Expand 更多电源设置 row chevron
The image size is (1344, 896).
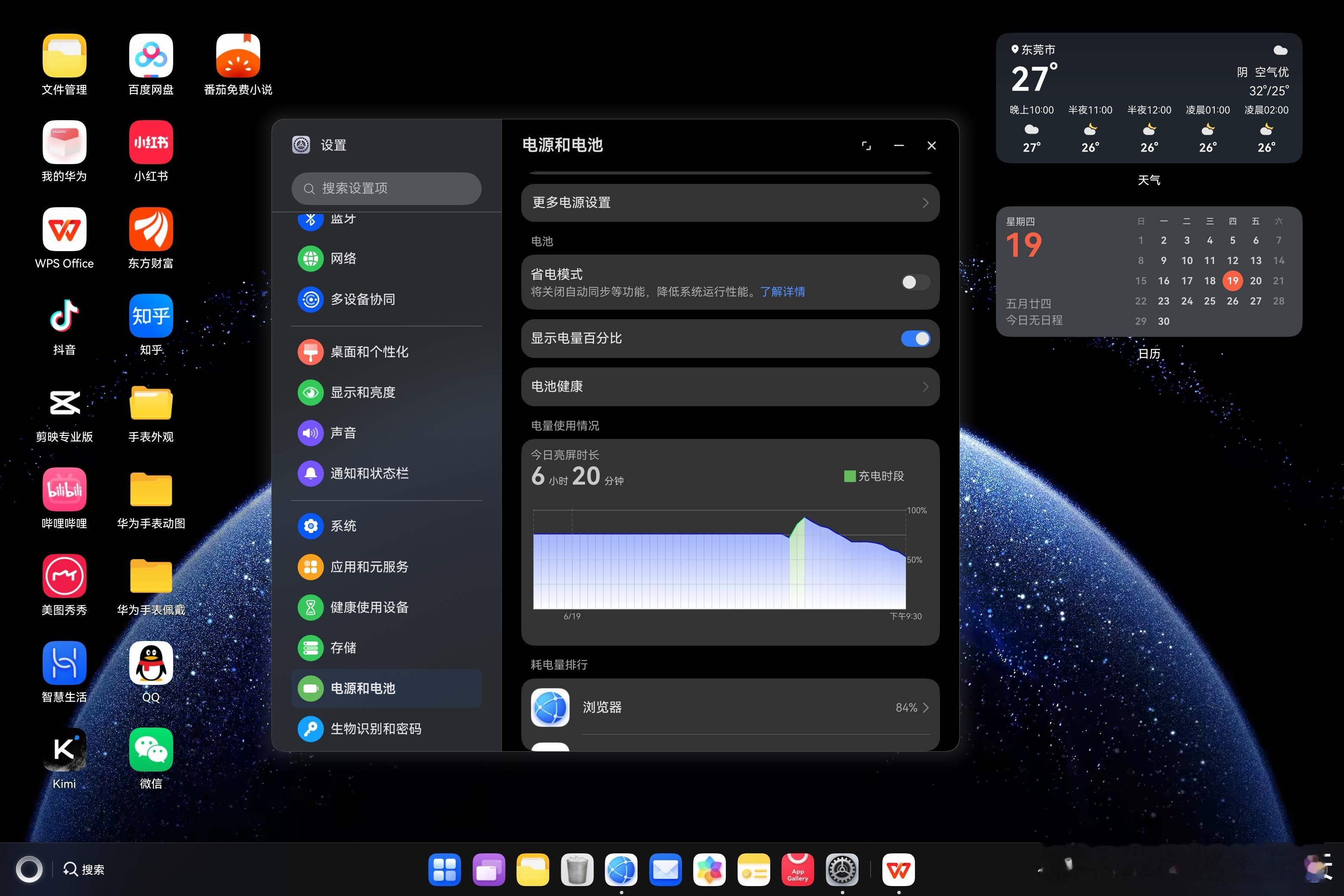(926, 203)
